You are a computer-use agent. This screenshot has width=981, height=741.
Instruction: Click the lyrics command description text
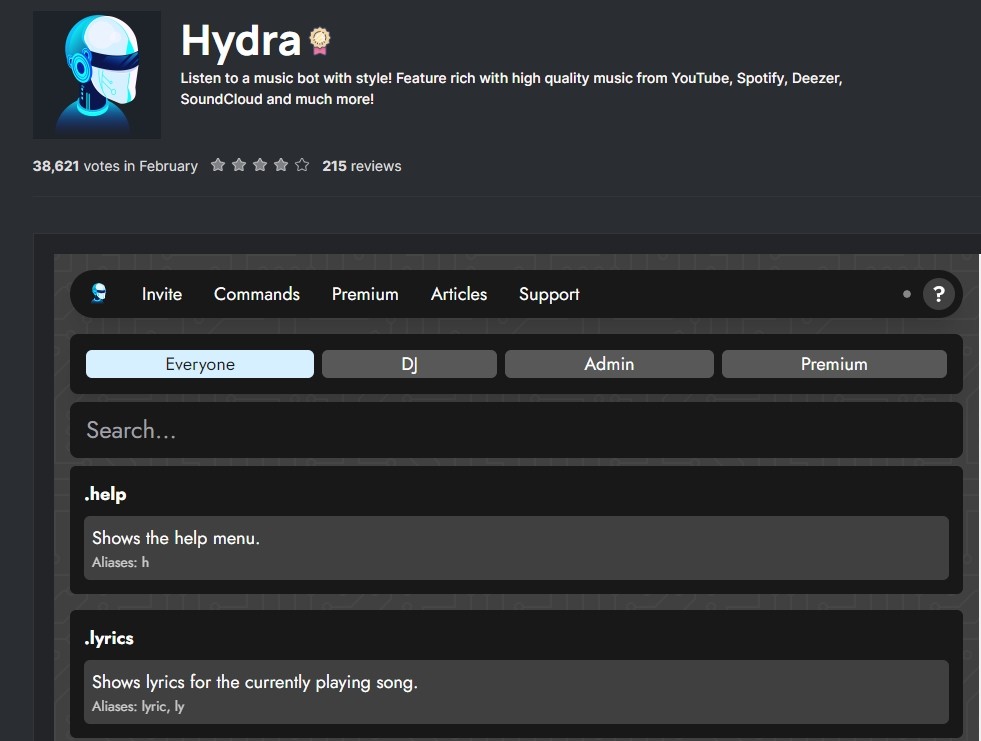(255, 682)
